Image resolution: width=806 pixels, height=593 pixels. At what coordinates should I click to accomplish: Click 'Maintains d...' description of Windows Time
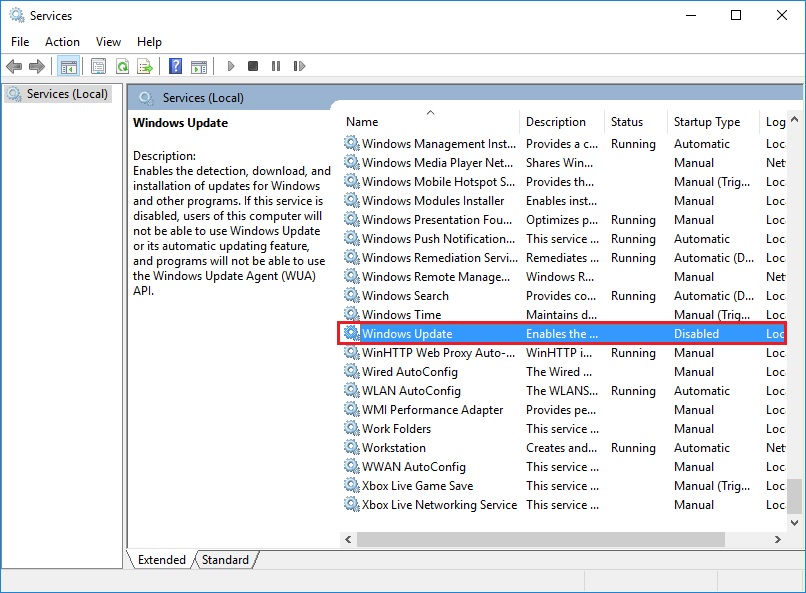(x=561, y=314)
